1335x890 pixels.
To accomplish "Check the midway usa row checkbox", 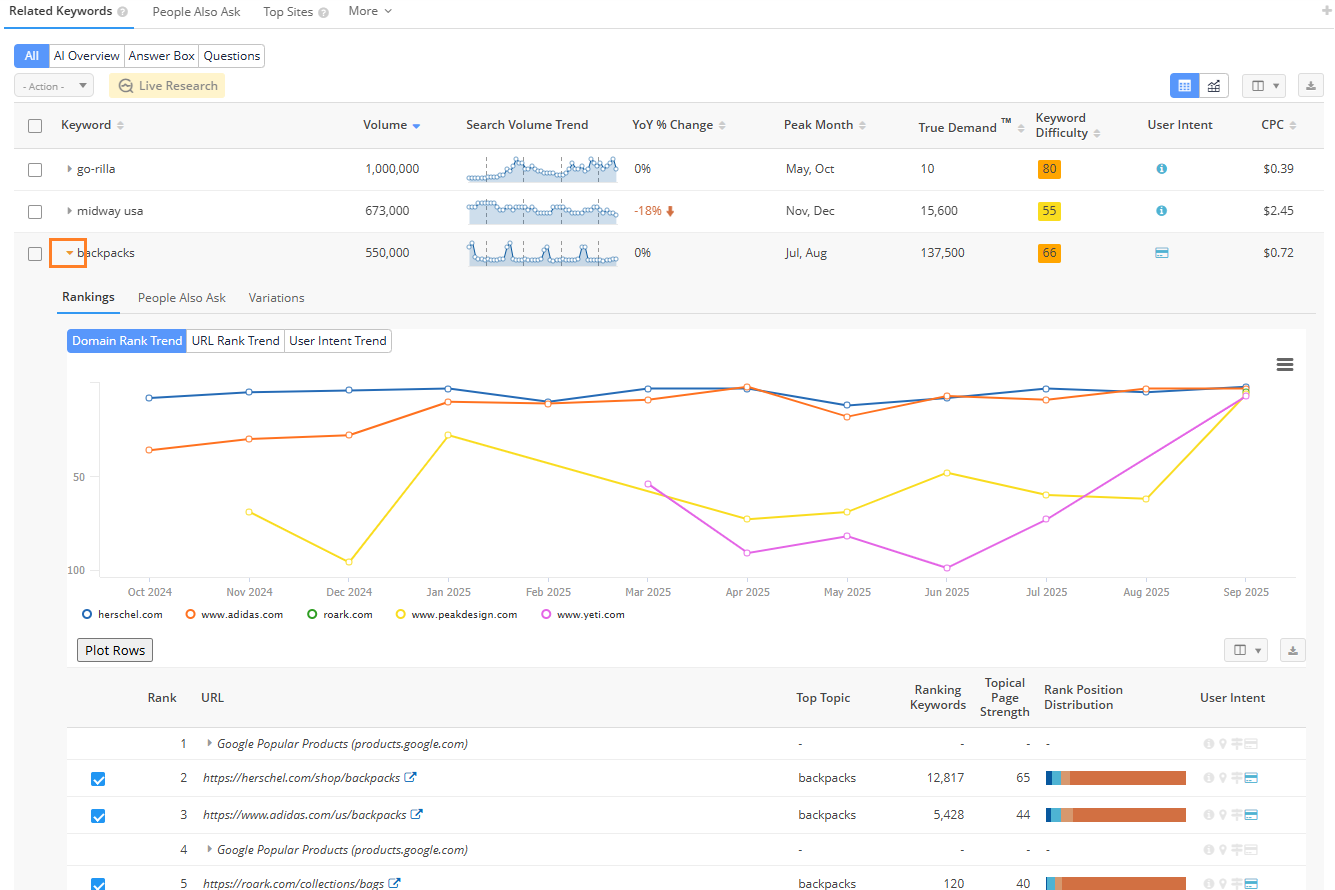I will coord(35,211).
